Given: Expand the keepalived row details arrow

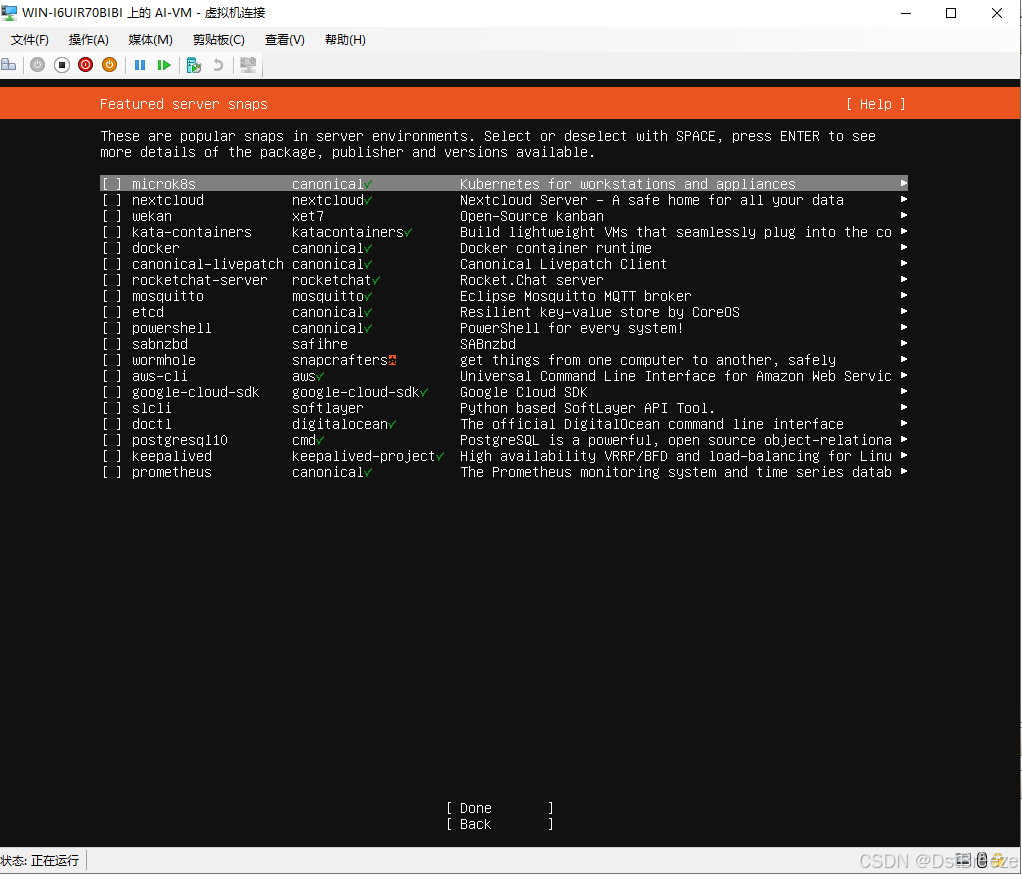Looking at the screenshot, I should coord(903,455).
